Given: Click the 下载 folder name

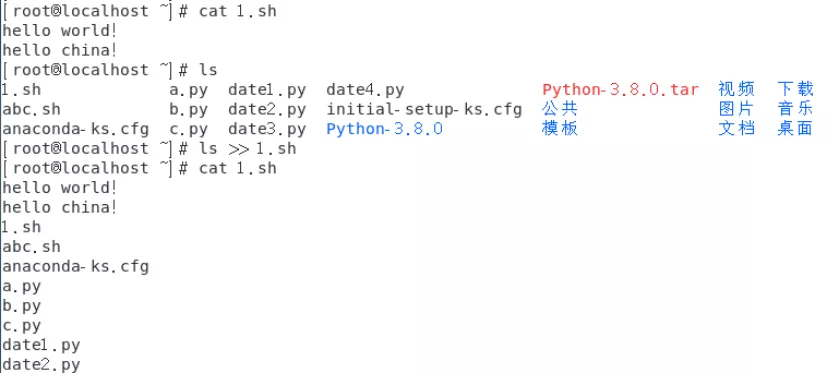Looking at the screenshot, I should [x=795, y=90].
